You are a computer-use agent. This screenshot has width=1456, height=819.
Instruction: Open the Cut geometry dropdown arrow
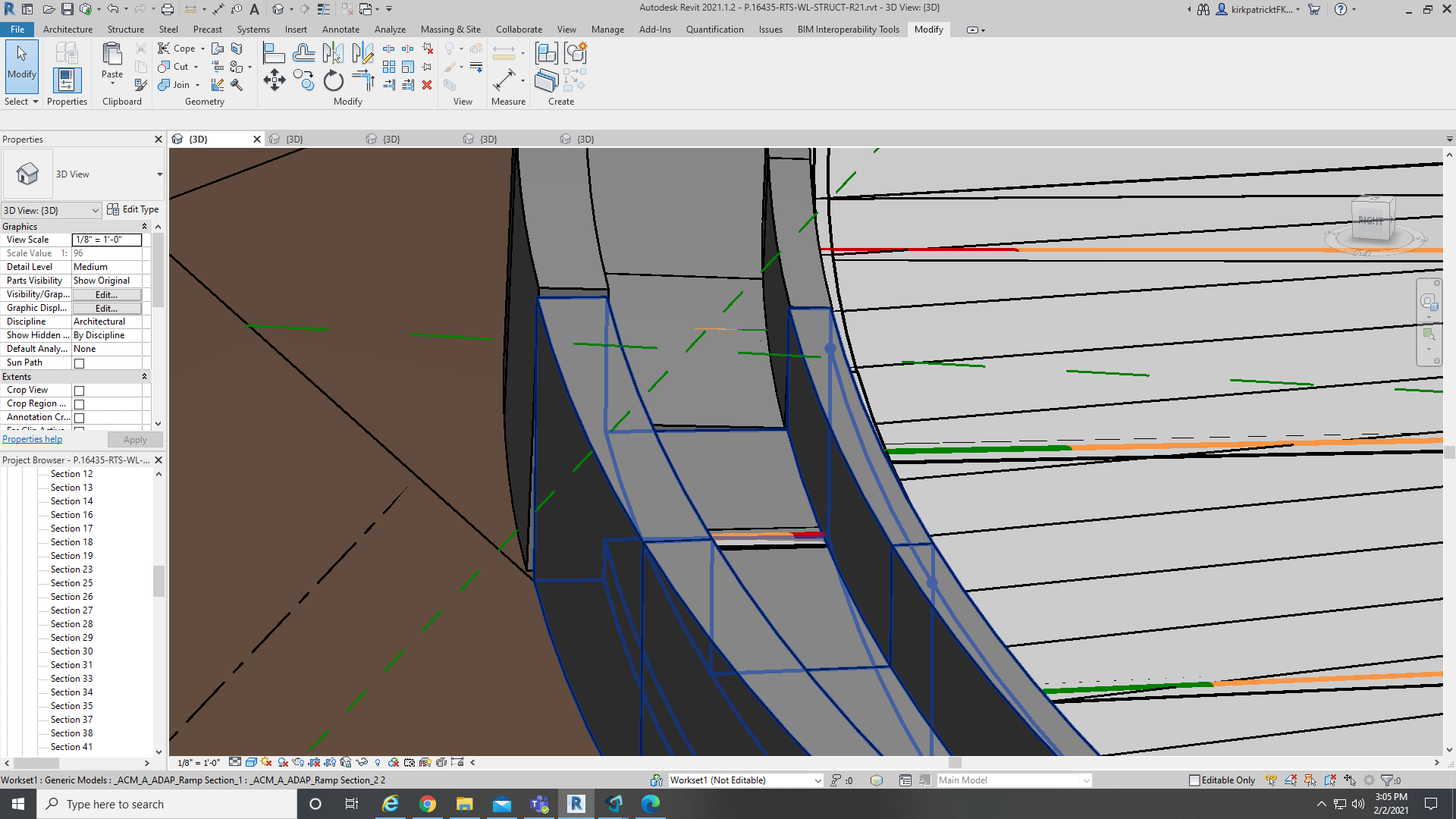[196, 67]
